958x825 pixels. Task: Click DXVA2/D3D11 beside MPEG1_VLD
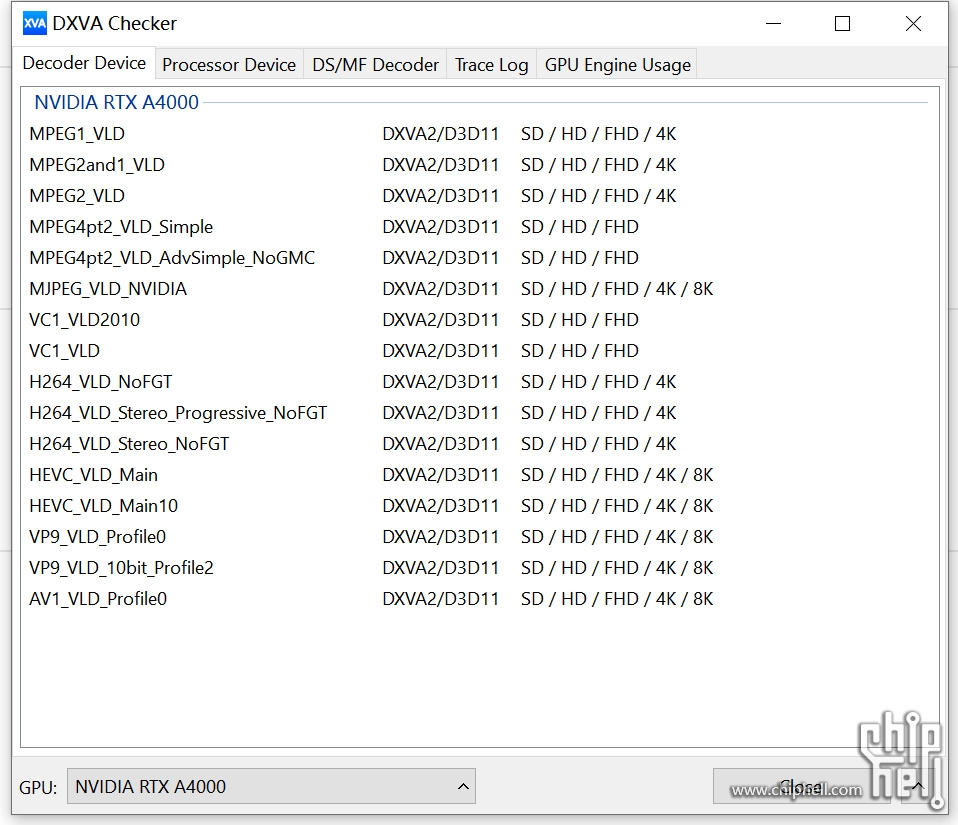(441, 134)
